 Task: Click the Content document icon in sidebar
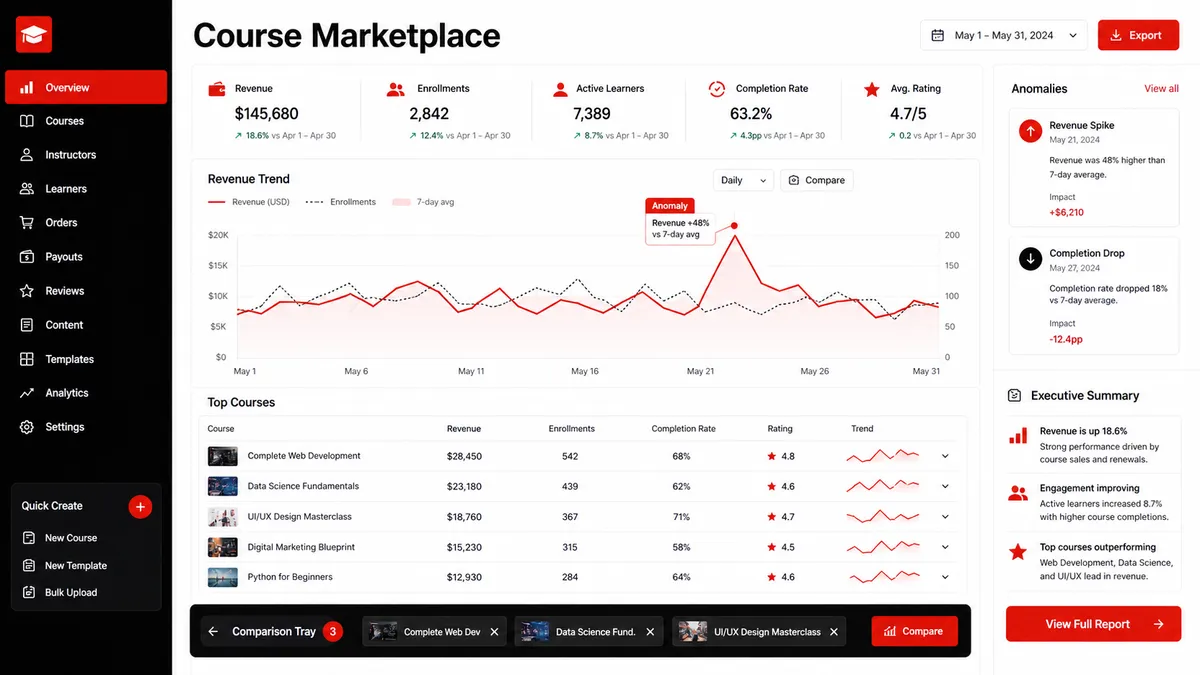[27, 325]
